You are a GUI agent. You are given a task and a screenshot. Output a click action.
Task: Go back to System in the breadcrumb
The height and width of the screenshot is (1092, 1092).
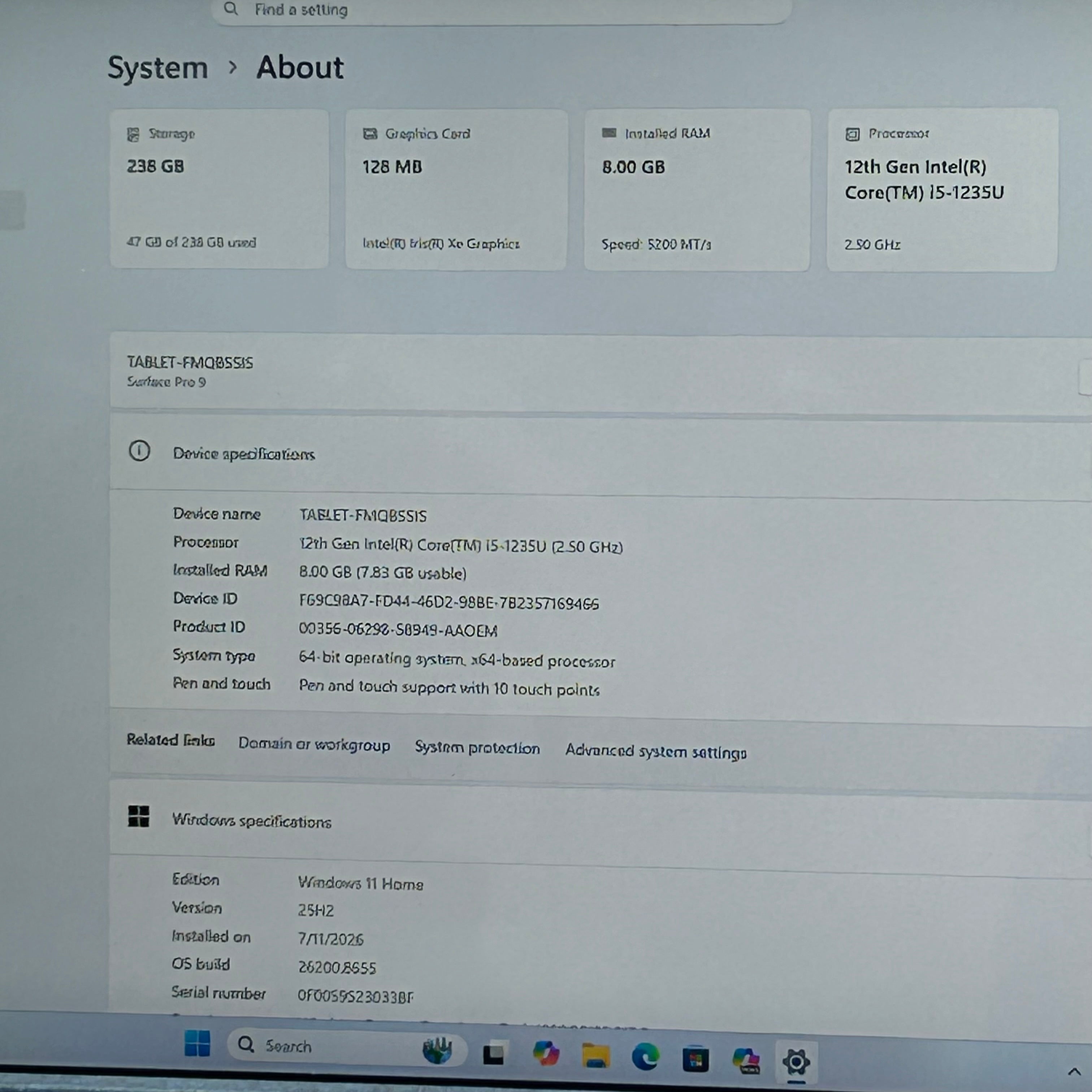[x=158, y=68]
